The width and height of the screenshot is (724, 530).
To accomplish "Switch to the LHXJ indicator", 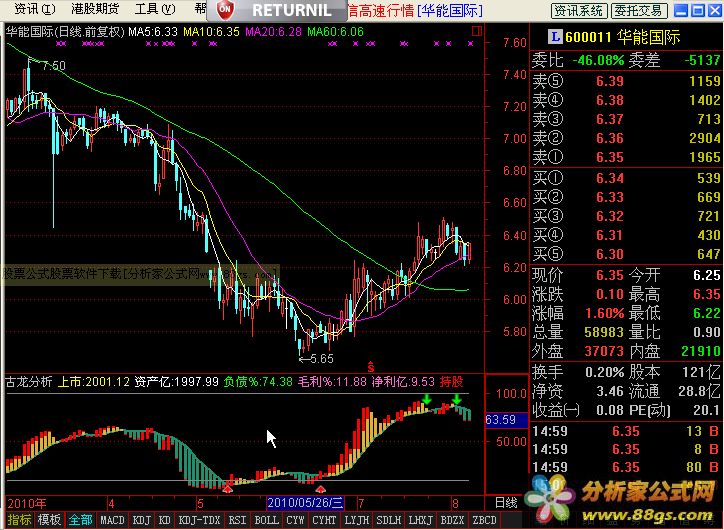I will point(421,520).
